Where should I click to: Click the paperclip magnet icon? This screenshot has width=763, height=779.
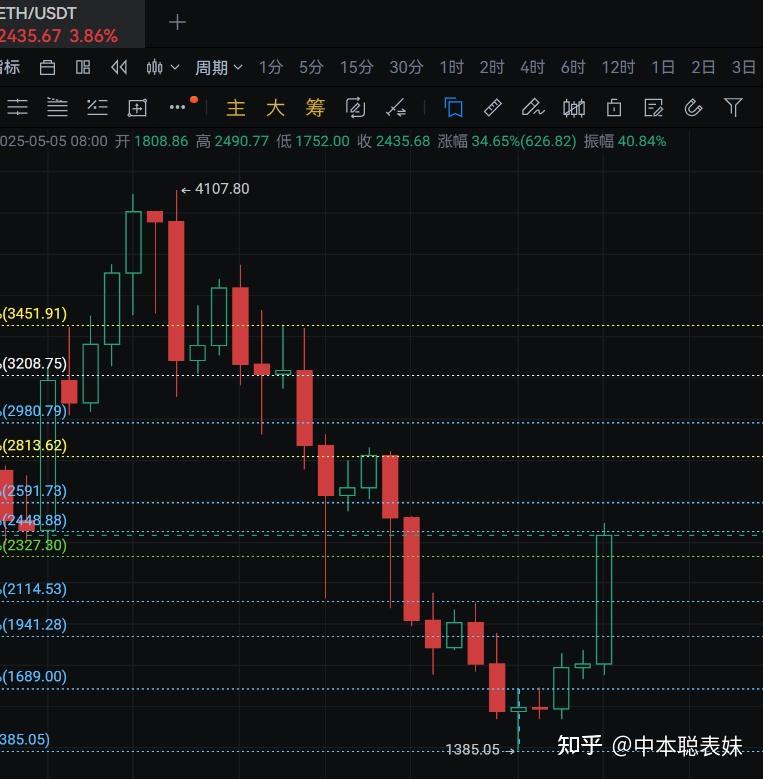[x=693, y=107]
